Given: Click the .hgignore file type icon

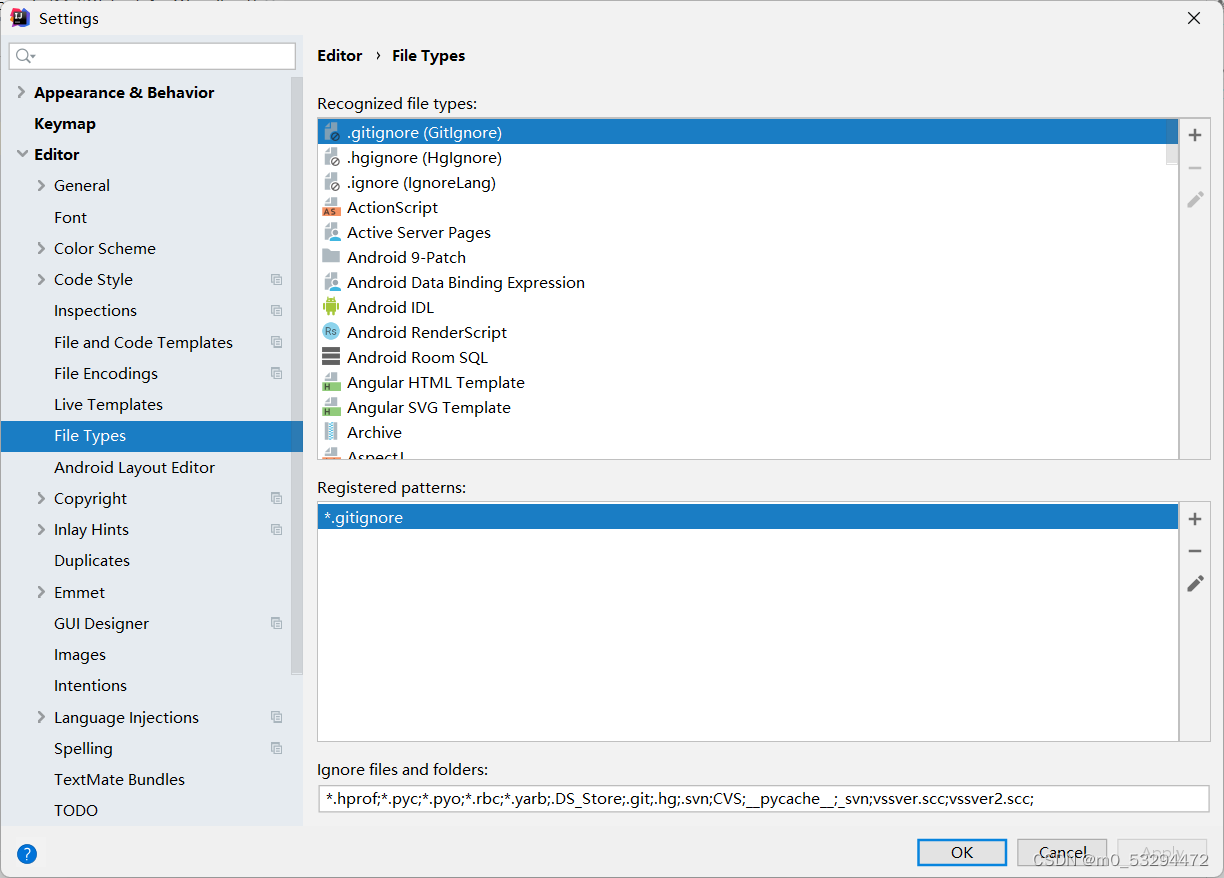Looking at the screenshot, I should (x=331, y=157).
